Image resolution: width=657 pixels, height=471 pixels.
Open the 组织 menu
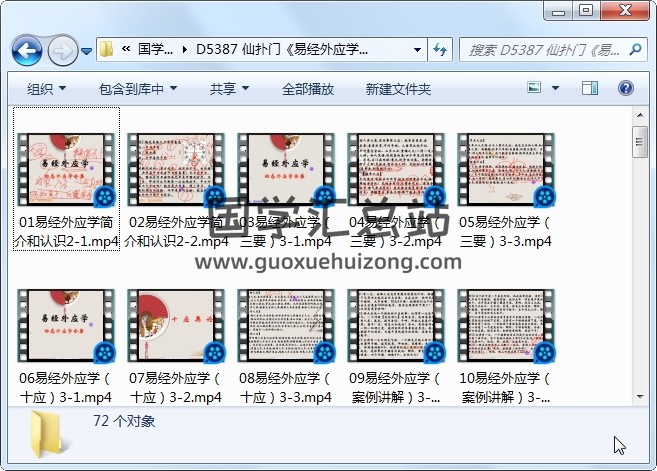47,89
